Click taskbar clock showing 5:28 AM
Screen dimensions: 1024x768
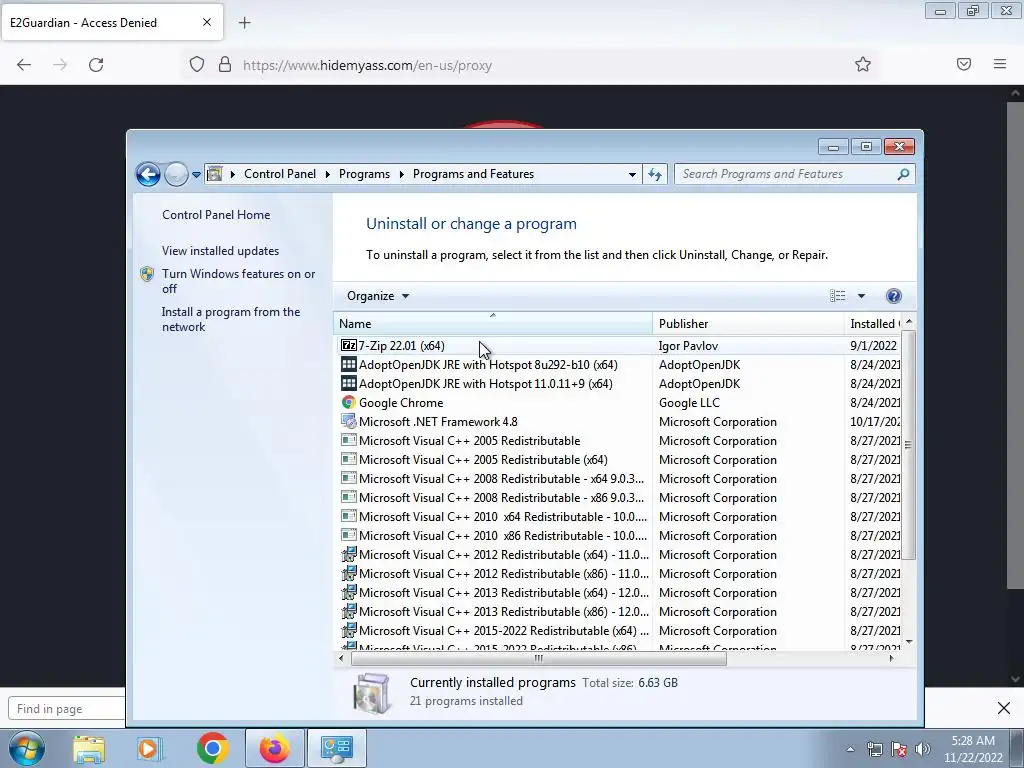(972, 749)
